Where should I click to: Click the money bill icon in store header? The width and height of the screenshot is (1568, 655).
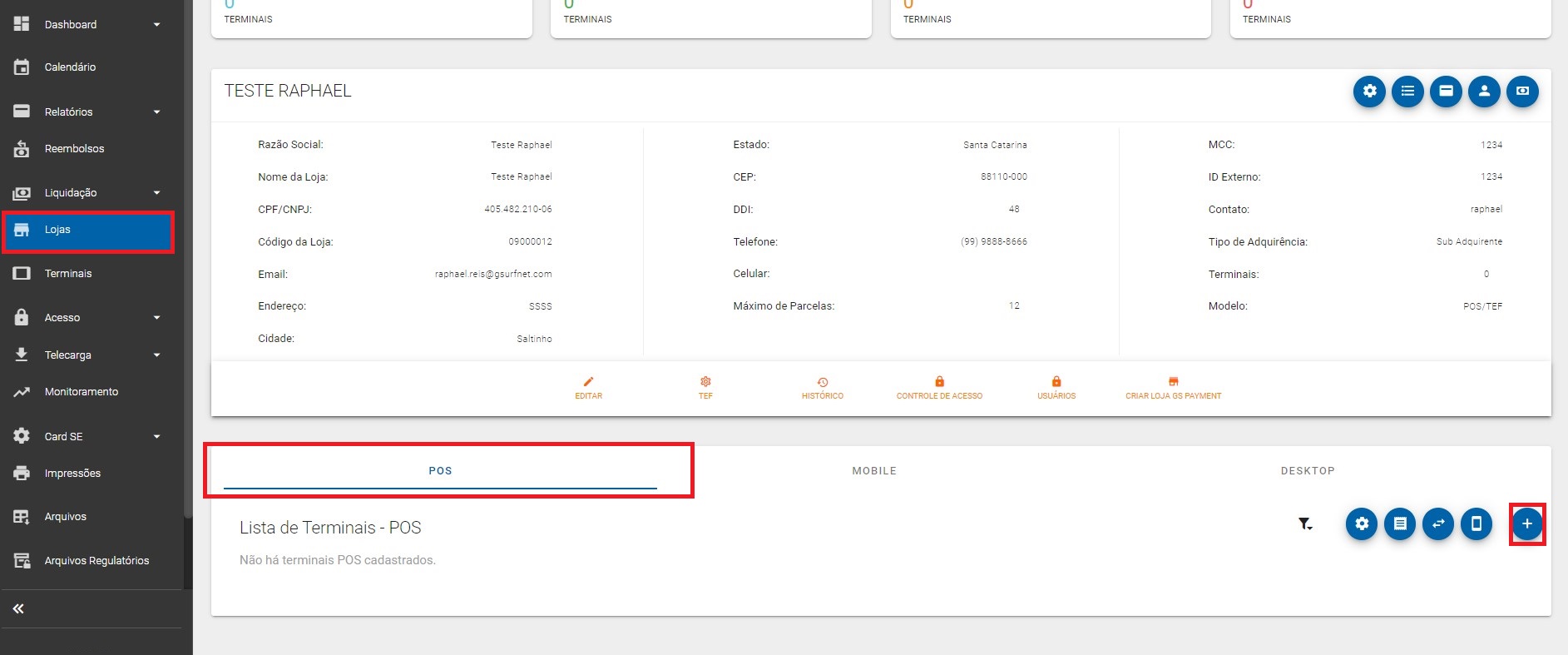click(1522, 92)
